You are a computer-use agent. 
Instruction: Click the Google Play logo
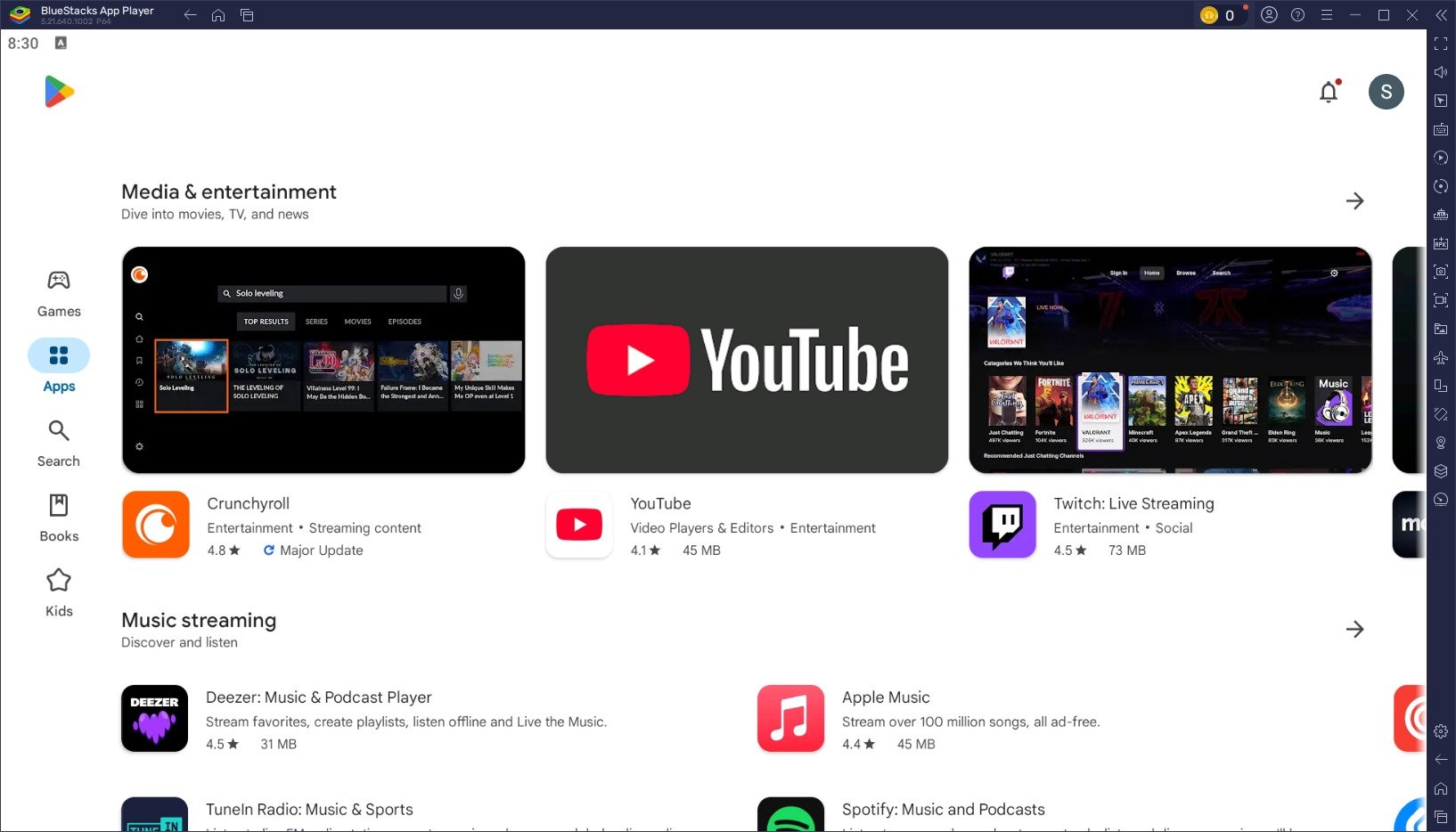[x=59, y=92]
